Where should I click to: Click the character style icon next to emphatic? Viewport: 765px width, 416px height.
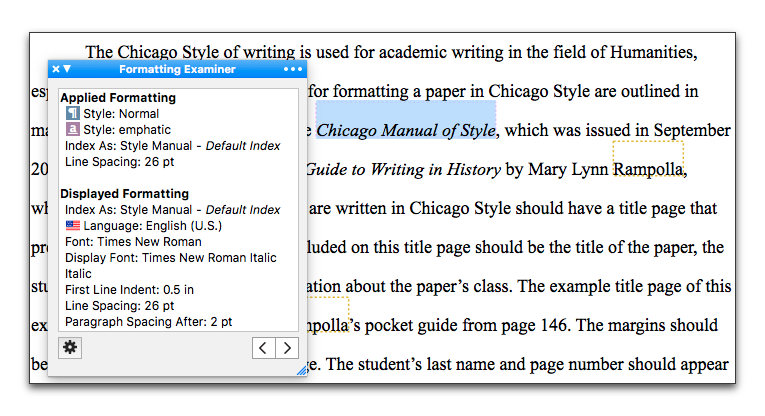coord(73,129)
